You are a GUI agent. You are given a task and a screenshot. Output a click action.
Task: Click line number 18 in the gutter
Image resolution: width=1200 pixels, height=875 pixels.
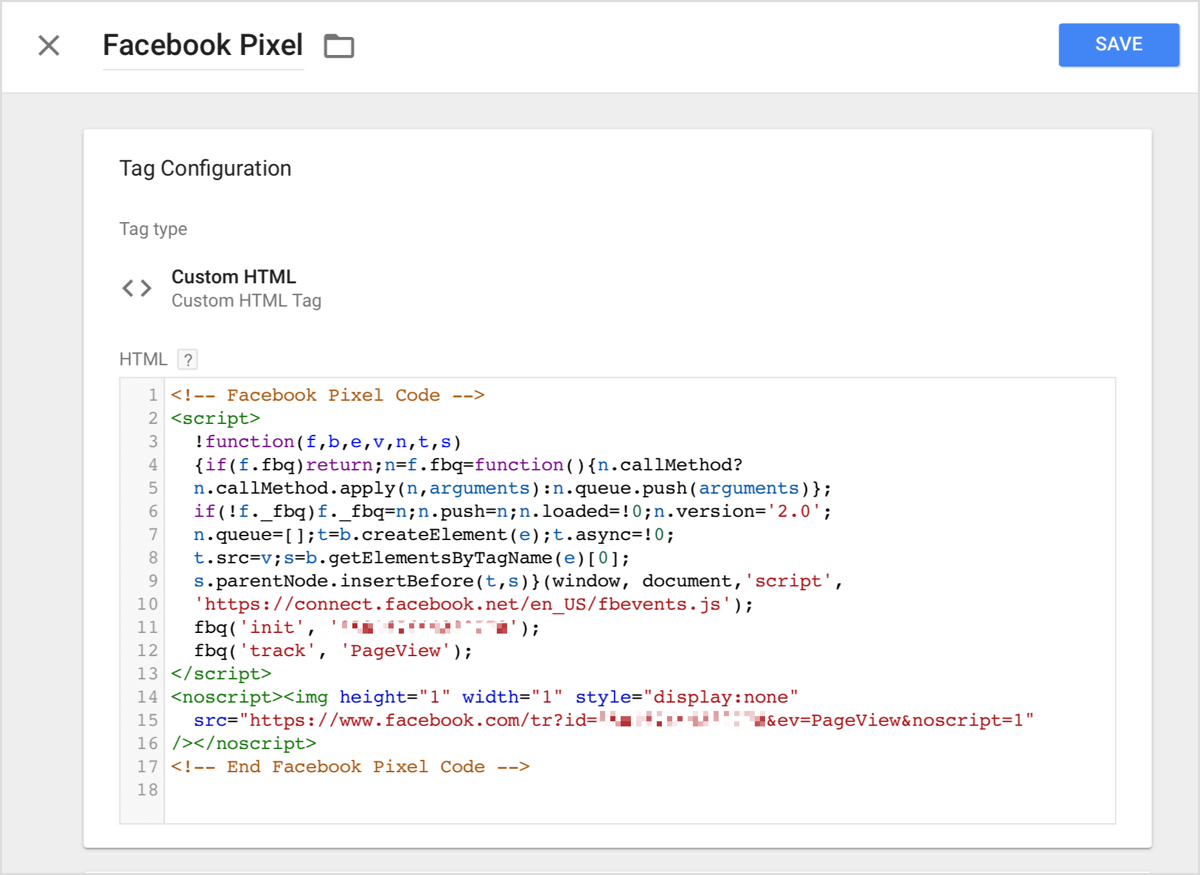[x=148, y=790]
